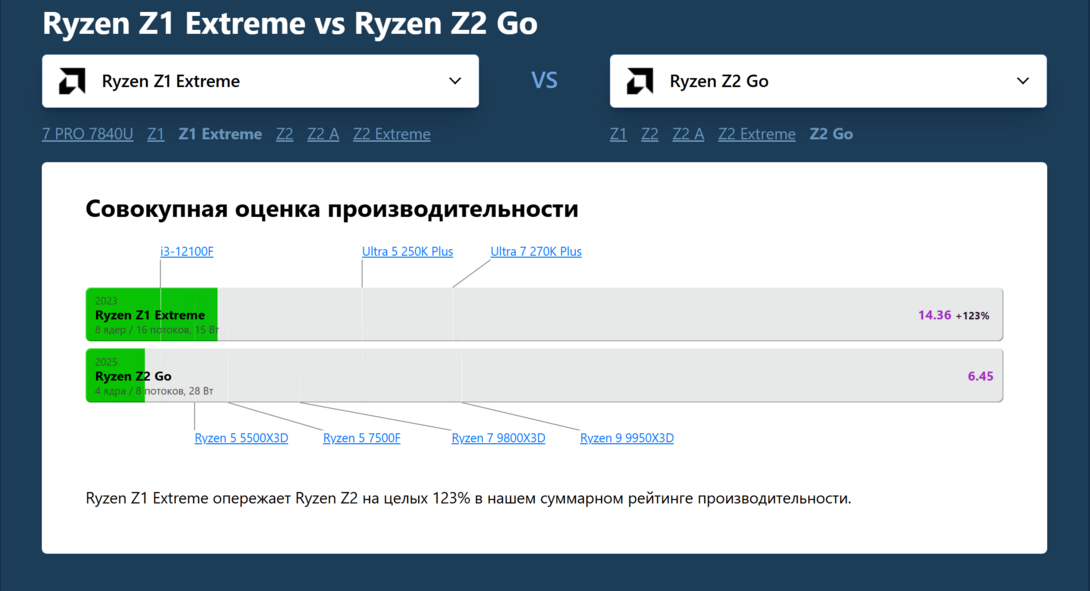The height and width of the screenshot is (591, 1090).
Task: Click the summary sentence about 123% lead
Action: pos(468,499)
